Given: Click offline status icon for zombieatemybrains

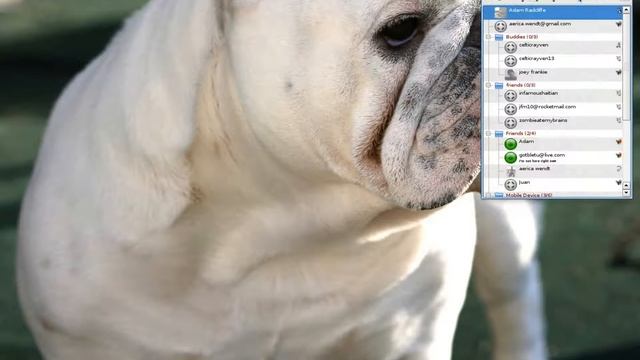Looking at the screenshot, I should coord(510,122).
